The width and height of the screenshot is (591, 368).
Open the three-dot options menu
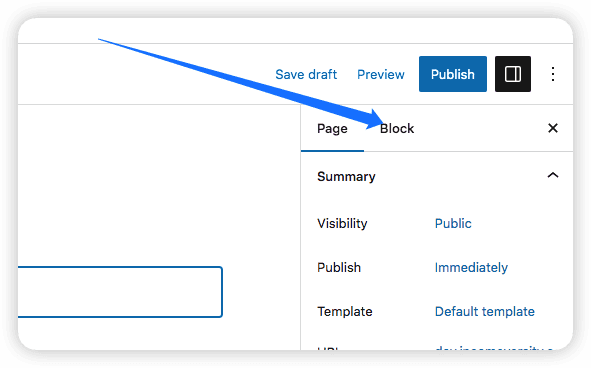click(553, 74)
